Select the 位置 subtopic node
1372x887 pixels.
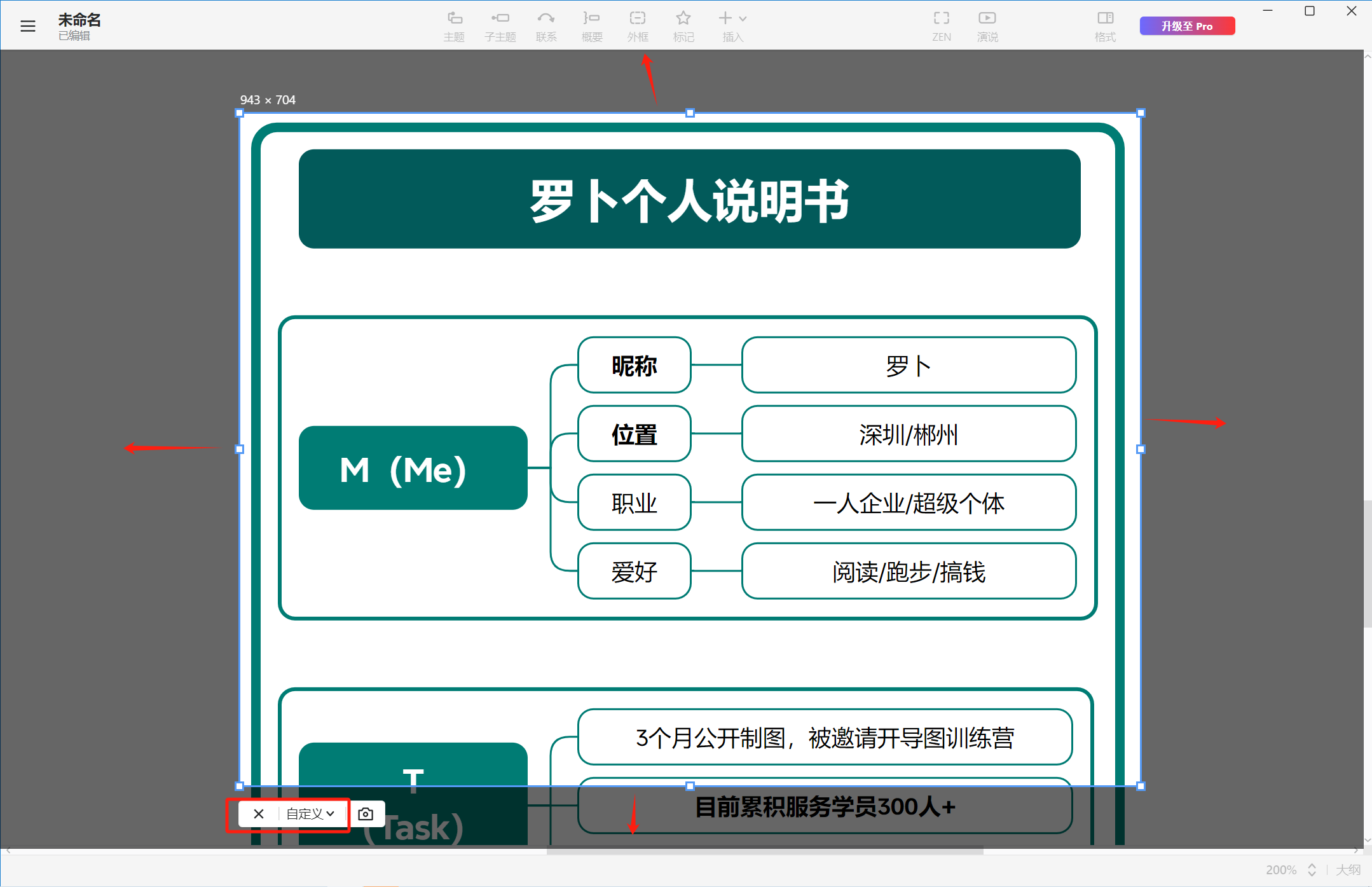click(634, 434)
